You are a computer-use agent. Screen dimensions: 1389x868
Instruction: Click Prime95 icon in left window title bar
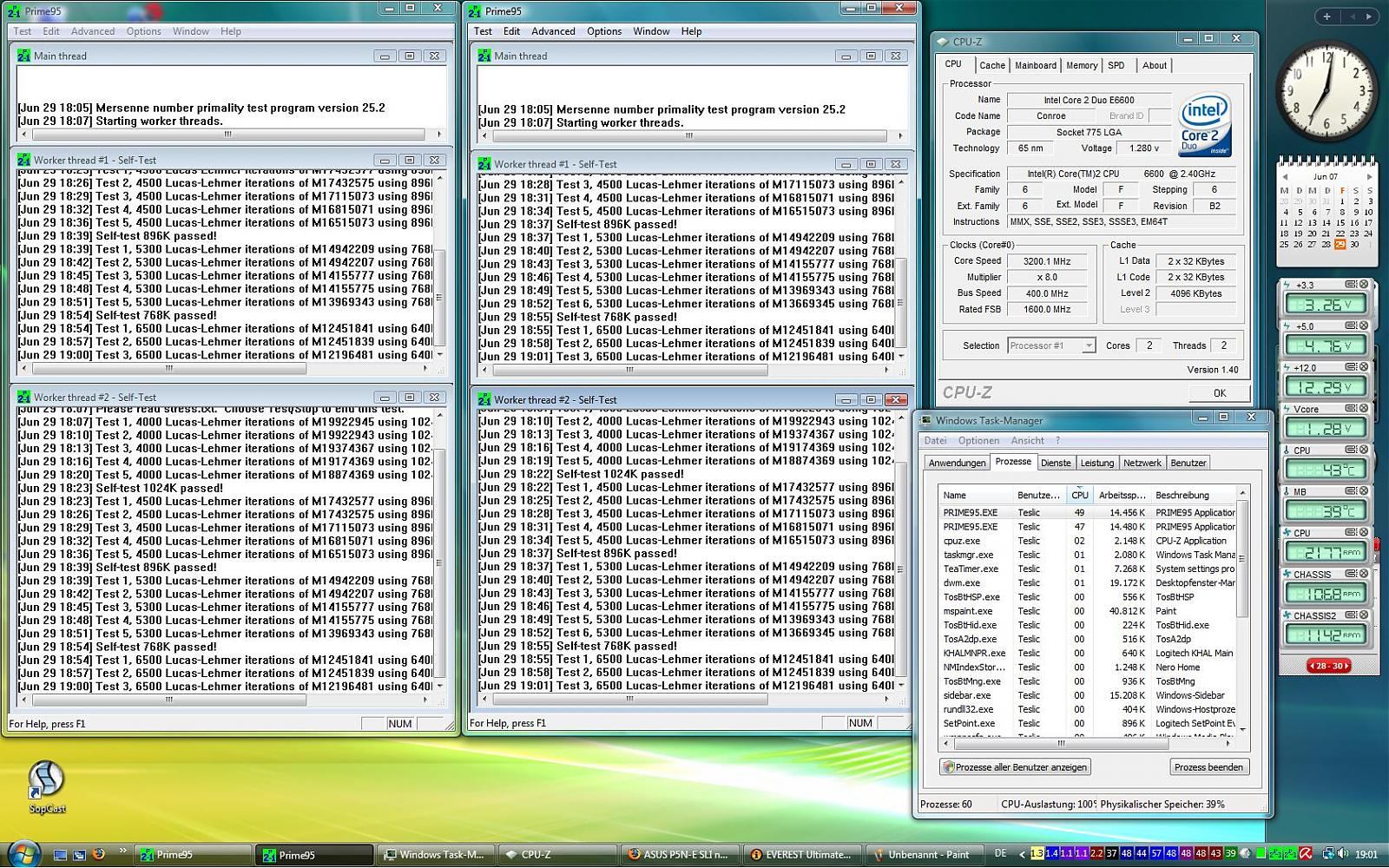tap(14, 11)
